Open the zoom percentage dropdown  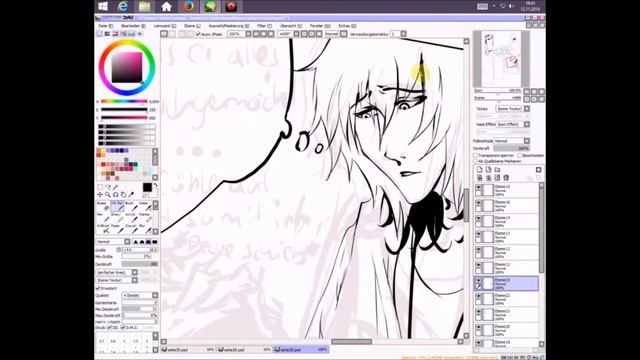click(248, 34)
